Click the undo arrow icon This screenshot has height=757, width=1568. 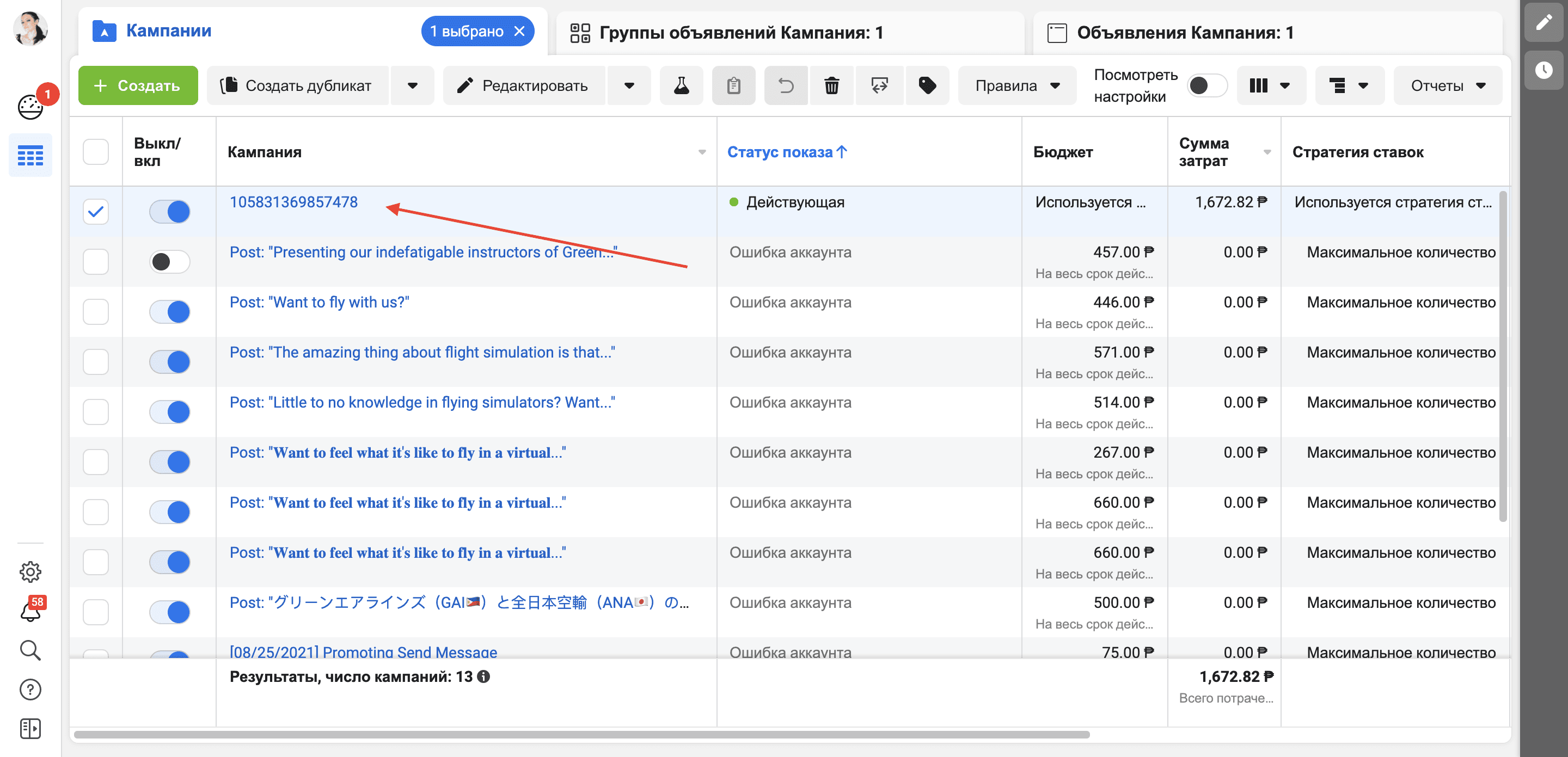[x=785, y=86]
